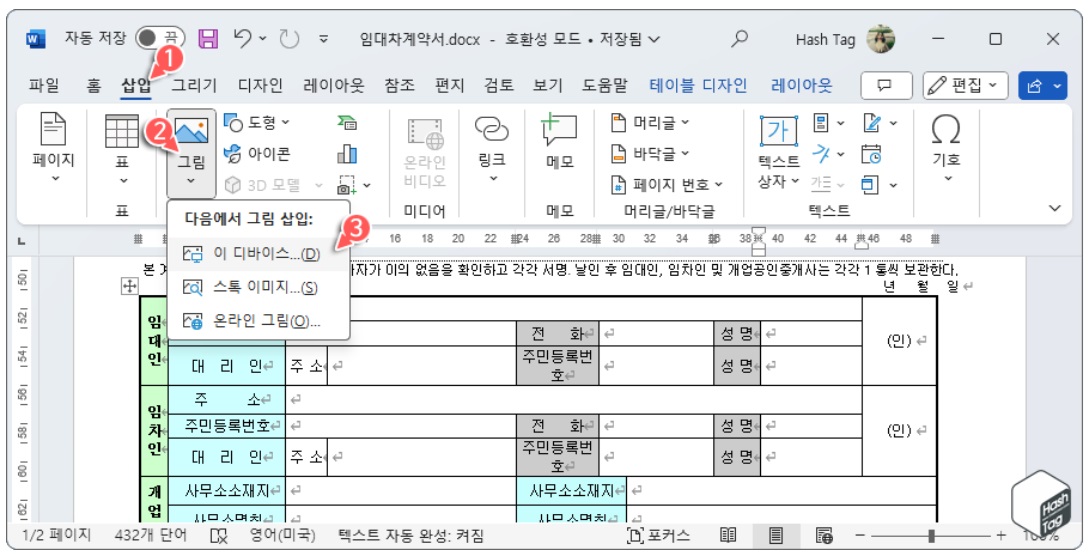Open the 표 table insert button
The image size is (1088, 554).
pyautogui.click(x=122, y=149)
